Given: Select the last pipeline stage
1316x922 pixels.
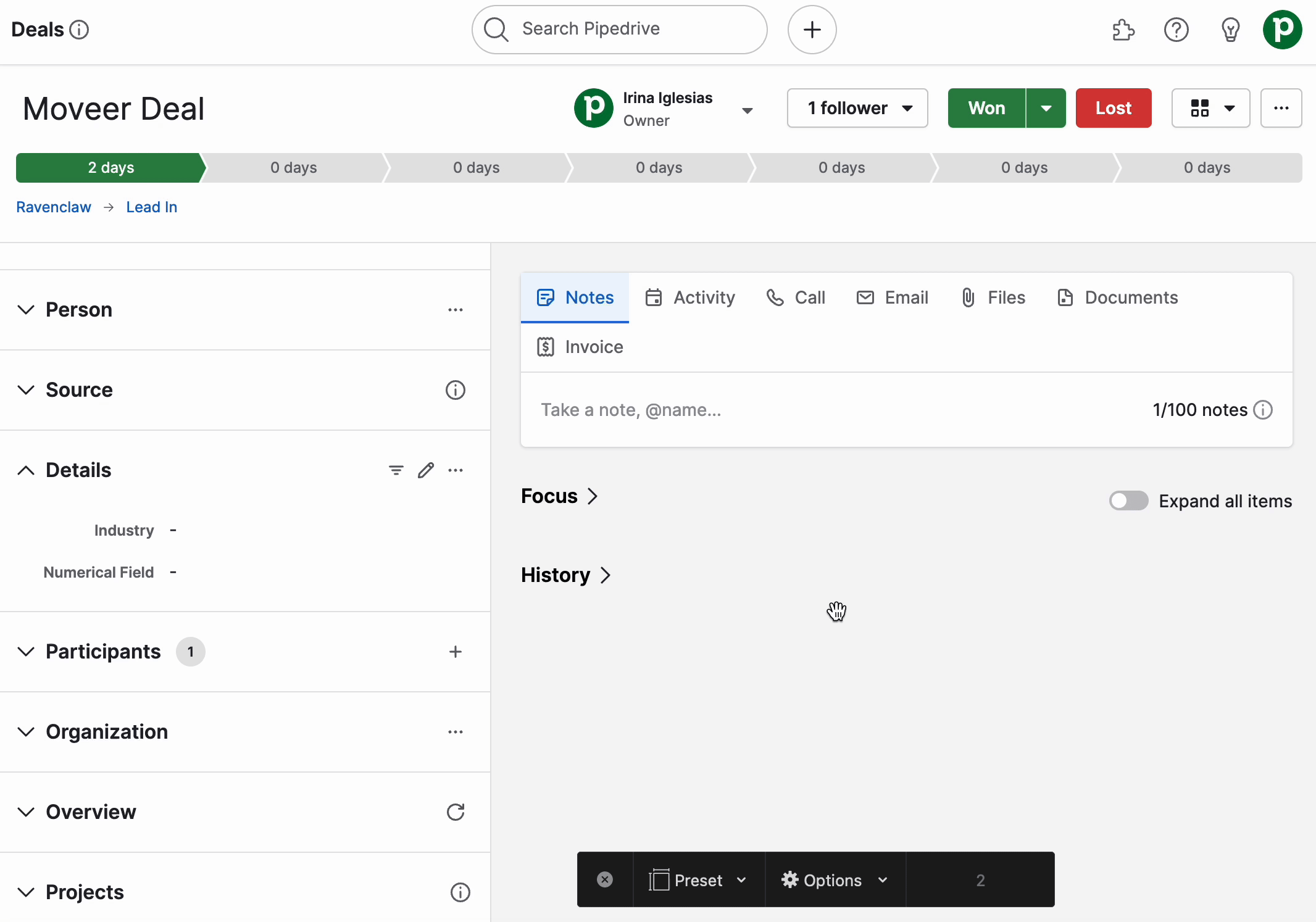Looking at the screenshot, I should click(x=1207, y=168).
